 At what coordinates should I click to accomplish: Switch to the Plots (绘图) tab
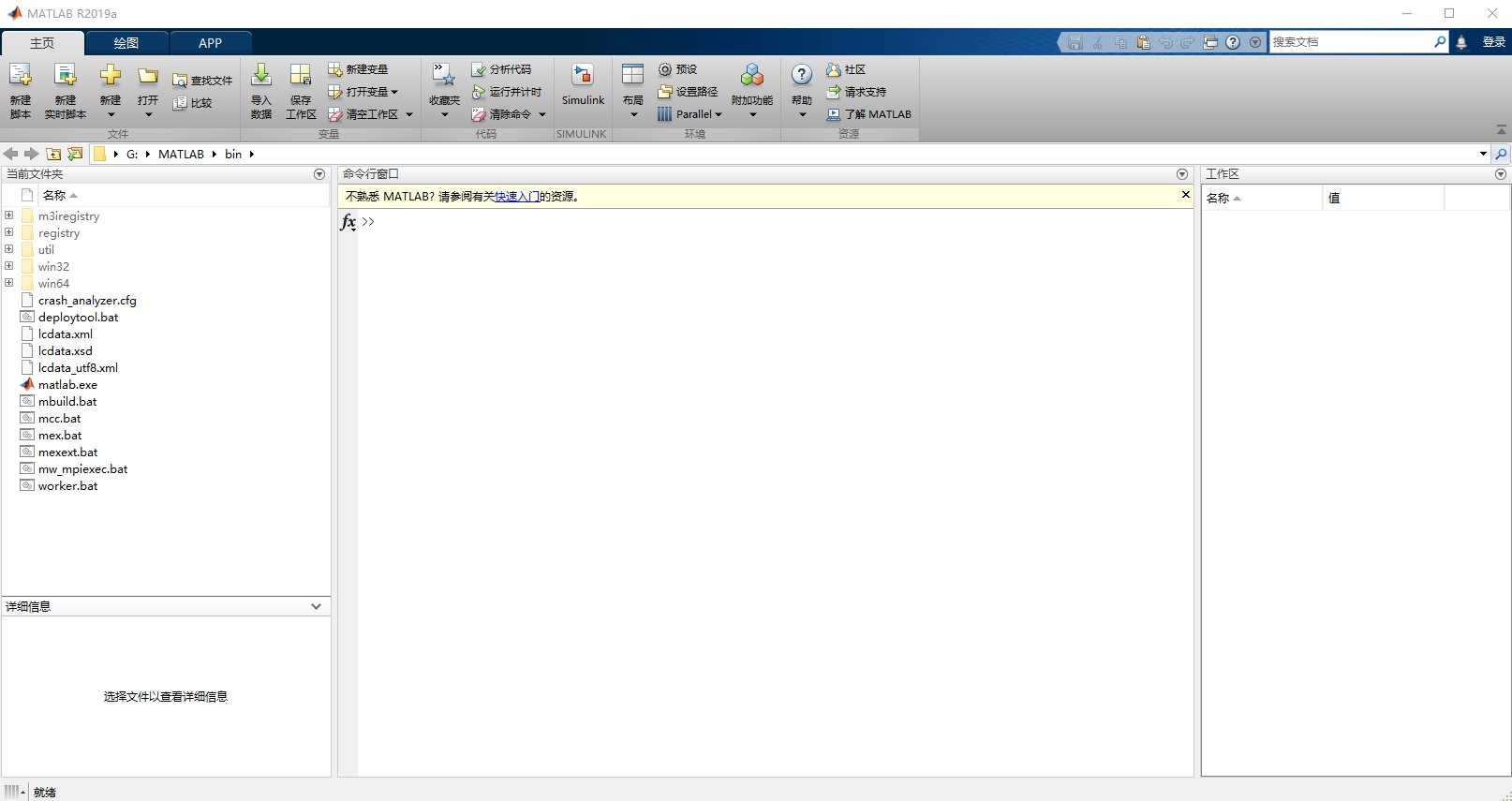coord(126,43)
